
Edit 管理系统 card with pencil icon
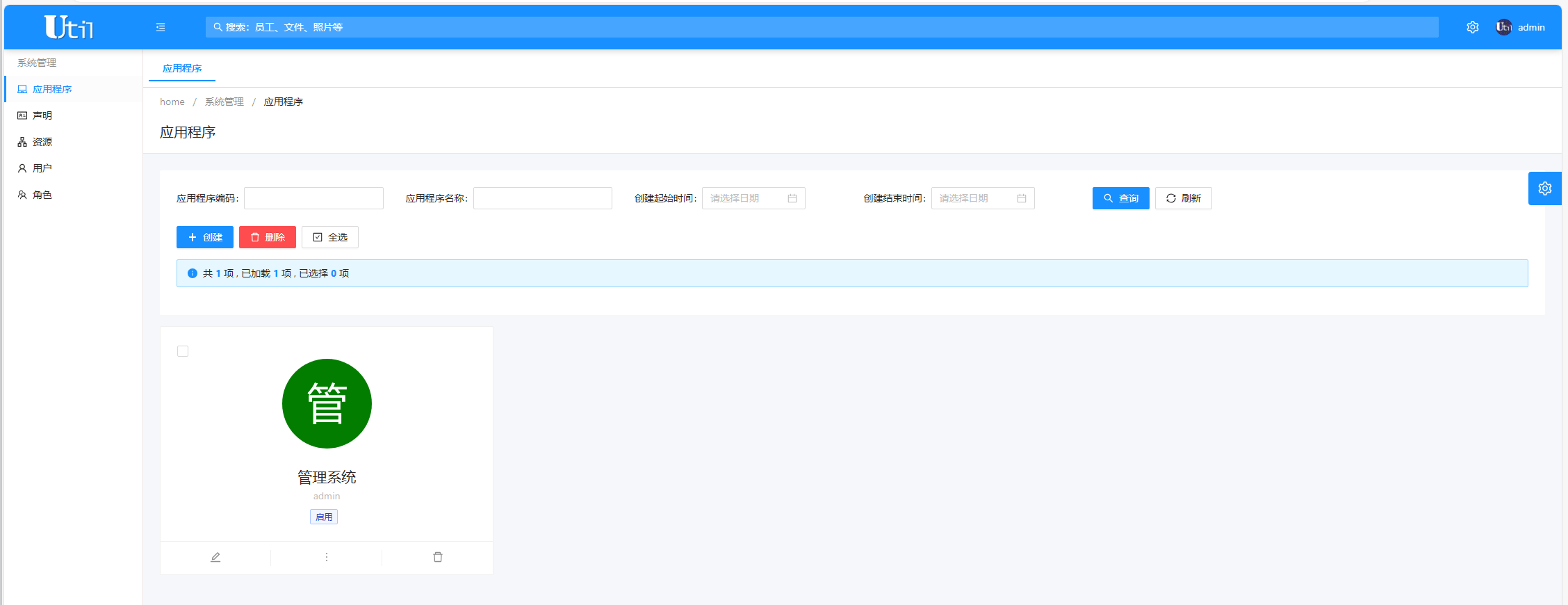click(215, 557)
